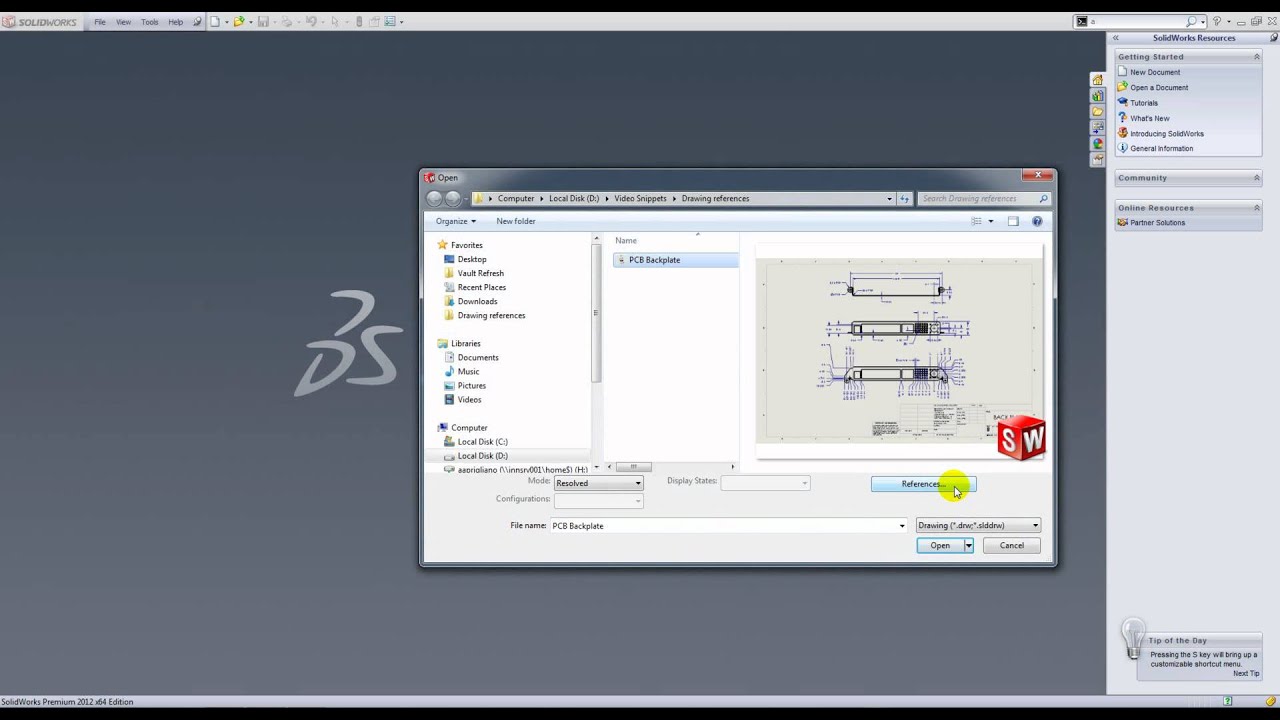The width and height of the screenshot is (1280, 720).
Task: Click the What's New link
Action: tap(1150, 118)
